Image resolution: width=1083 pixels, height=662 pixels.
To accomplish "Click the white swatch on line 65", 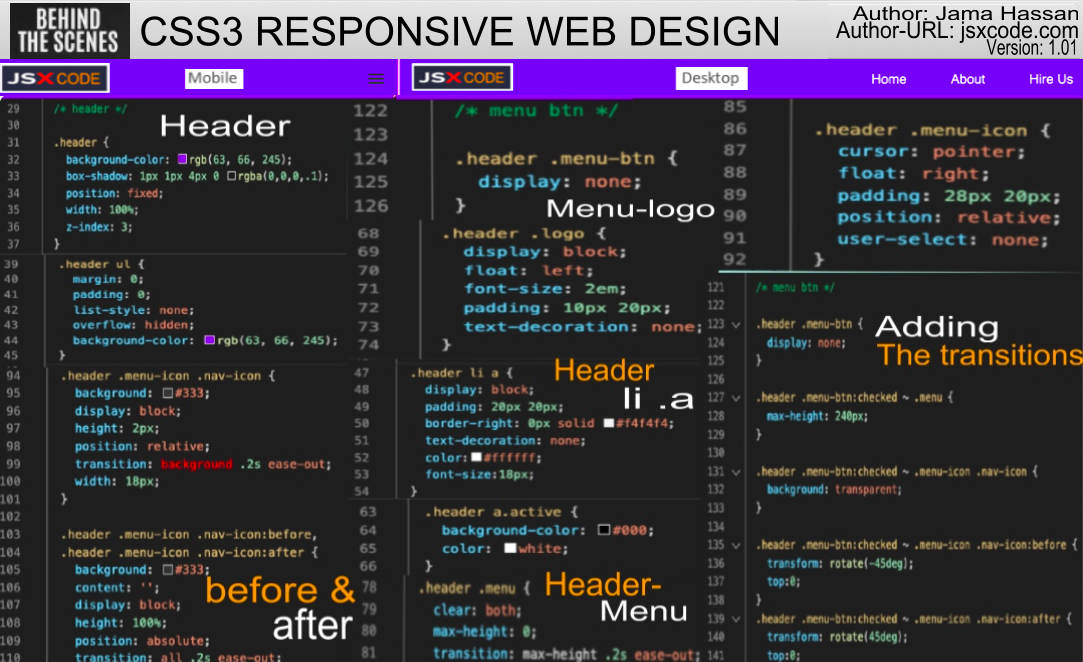I will 510,548.
